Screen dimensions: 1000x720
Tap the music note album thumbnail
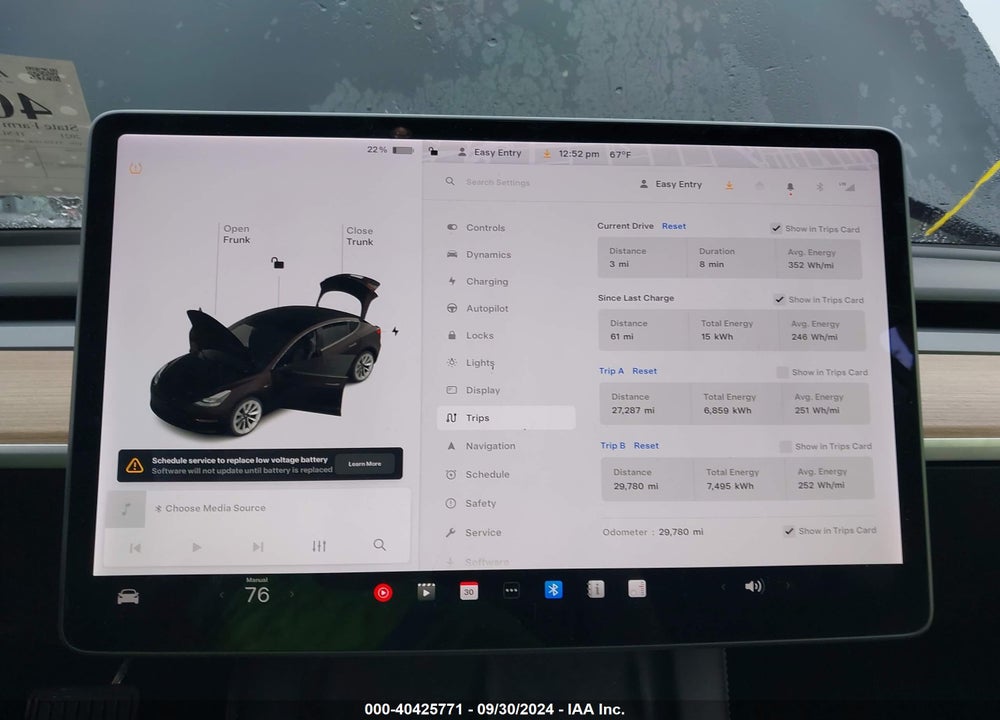pyautogui.click(x=126, y=509)
